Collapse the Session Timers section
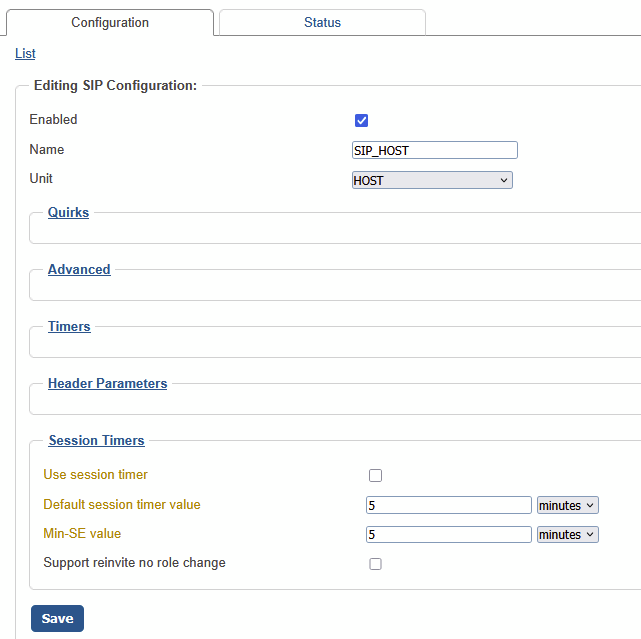The image size is (641, 639). [96, 440]
